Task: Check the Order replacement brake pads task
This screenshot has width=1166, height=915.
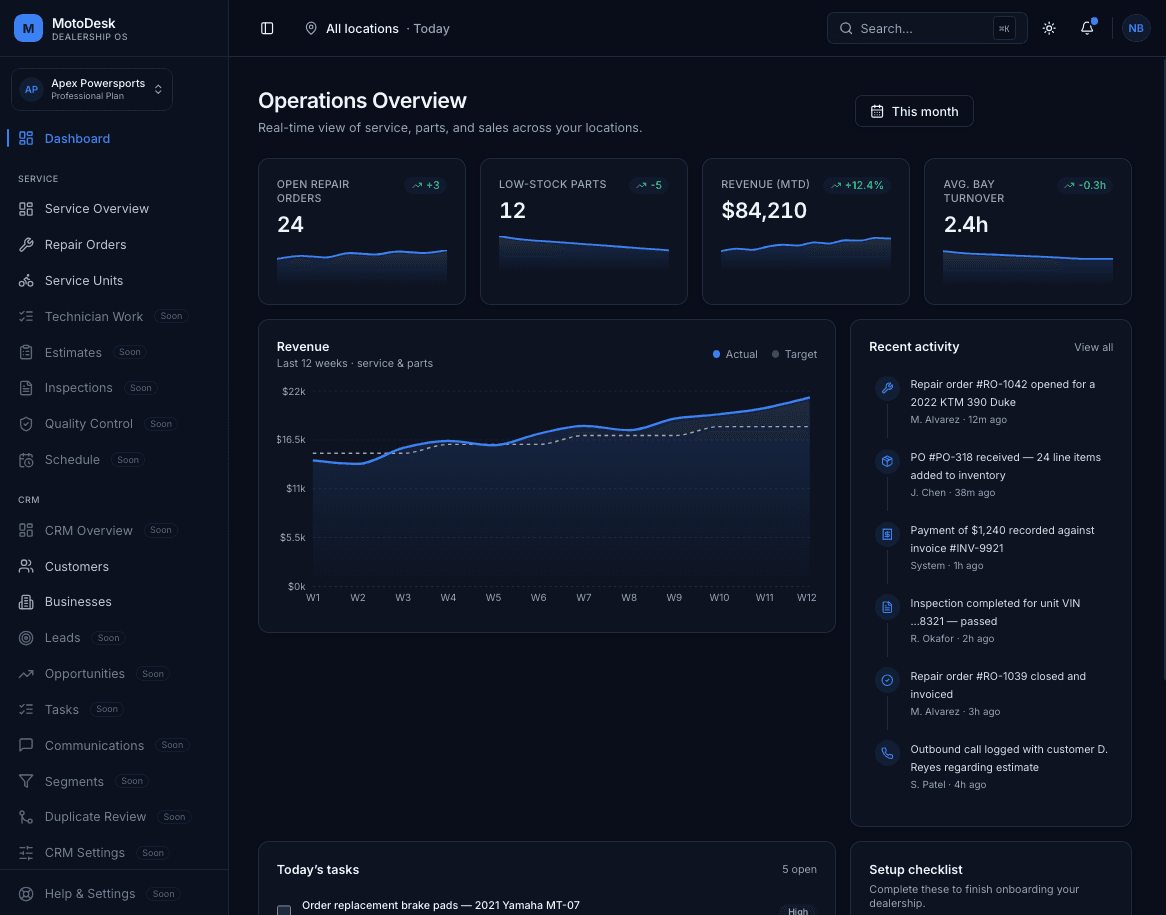Action: (x=284, y=911)
